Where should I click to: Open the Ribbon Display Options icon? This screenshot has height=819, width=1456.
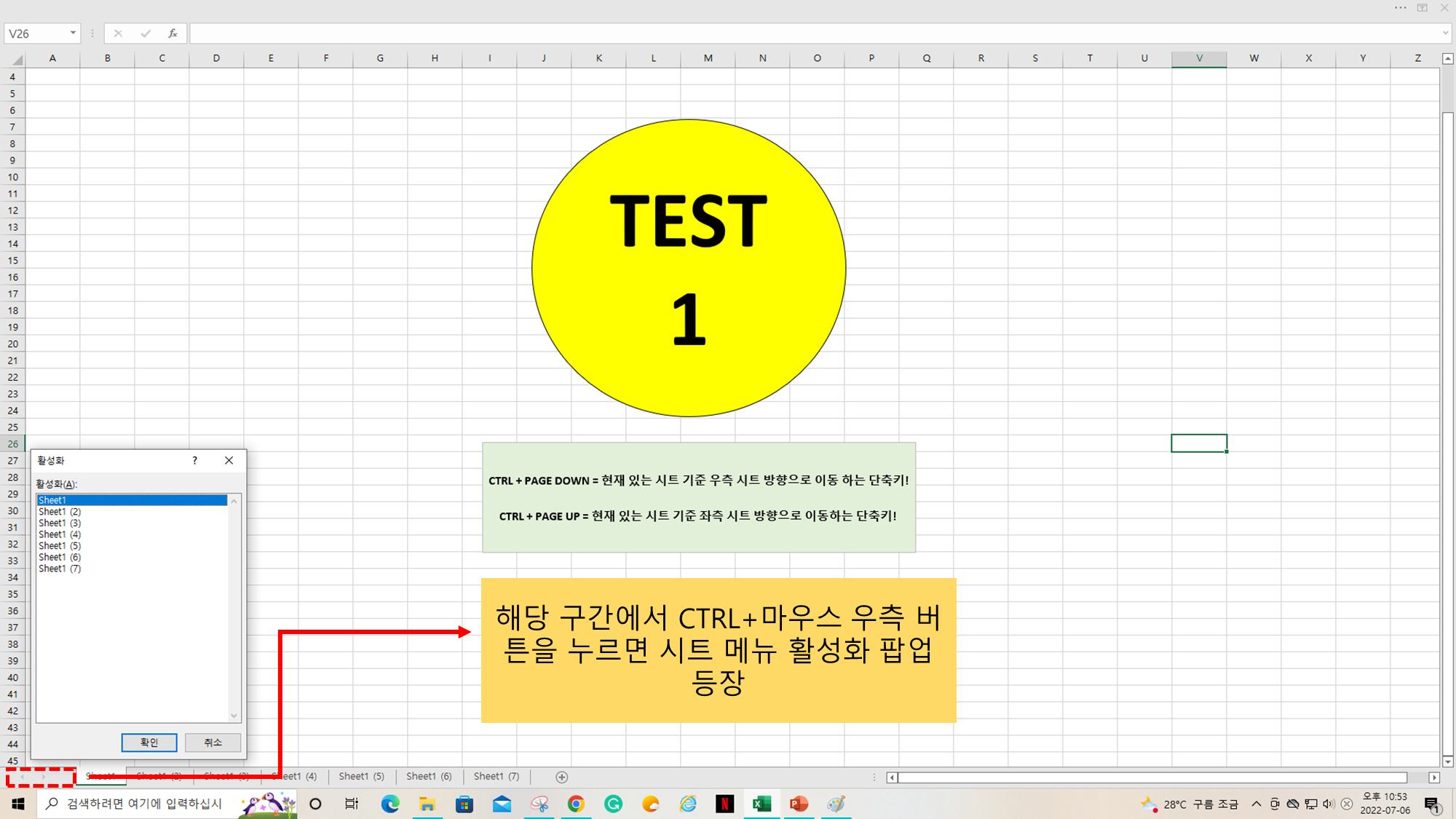tap(1422, 8)
